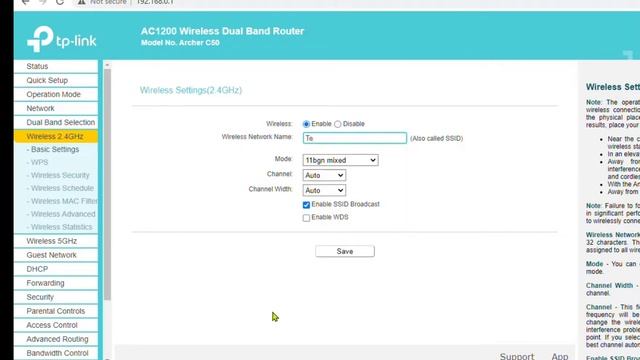Open the Advanced Routing menu
This screenshot has width=640, height=360.
point(56,339)
